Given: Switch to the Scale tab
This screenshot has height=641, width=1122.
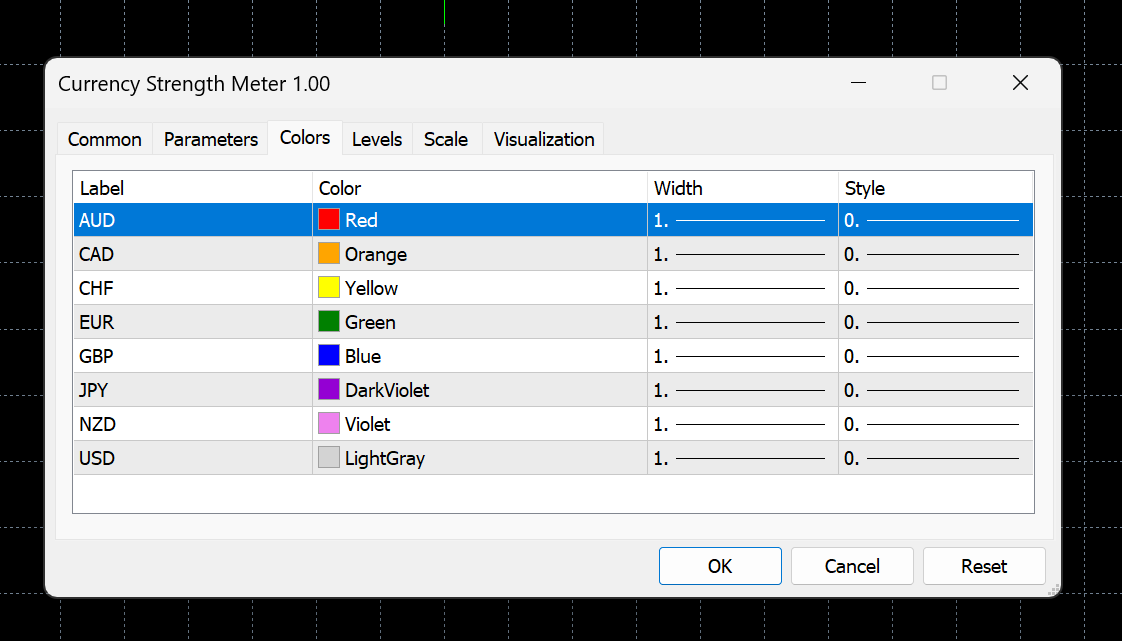Looking at the screenshot, I should (x=446, y=139).
